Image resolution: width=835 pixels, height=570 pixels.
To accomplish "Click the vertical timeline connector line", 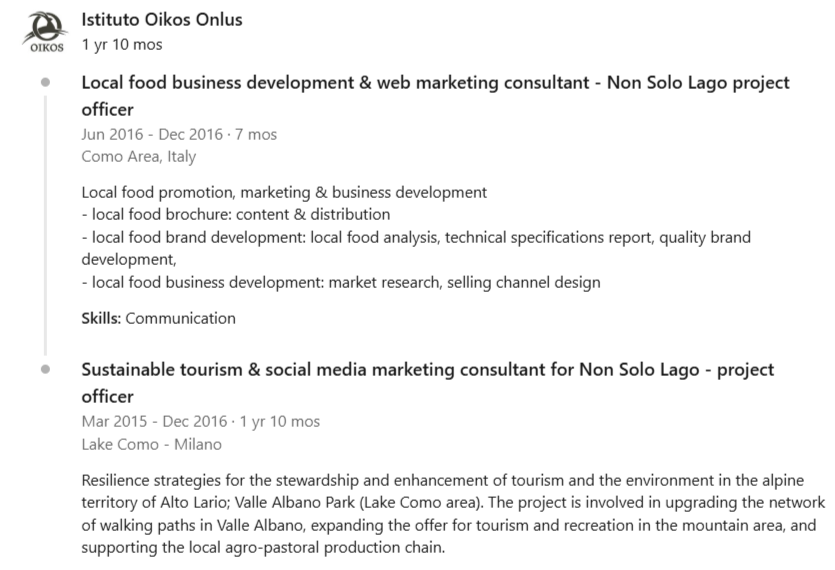I will (x=45, y=225).
